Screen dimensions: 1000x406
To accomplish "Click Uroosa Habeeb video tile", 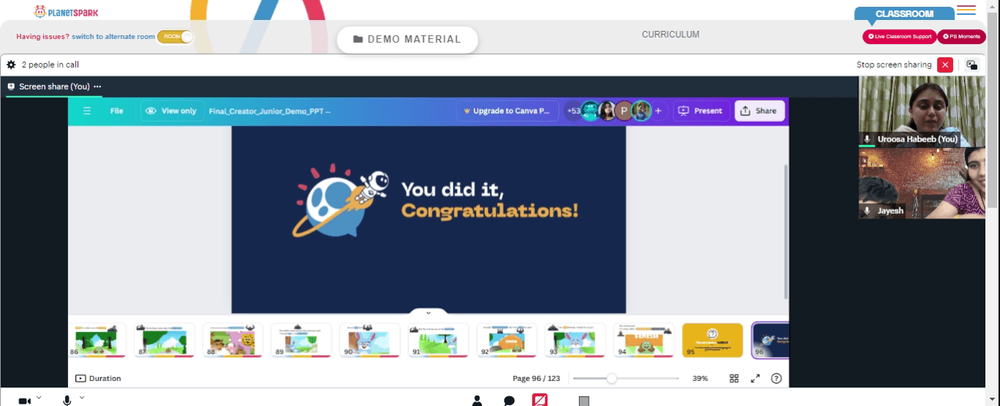I will pyautogui.click(x=922, y=112).
